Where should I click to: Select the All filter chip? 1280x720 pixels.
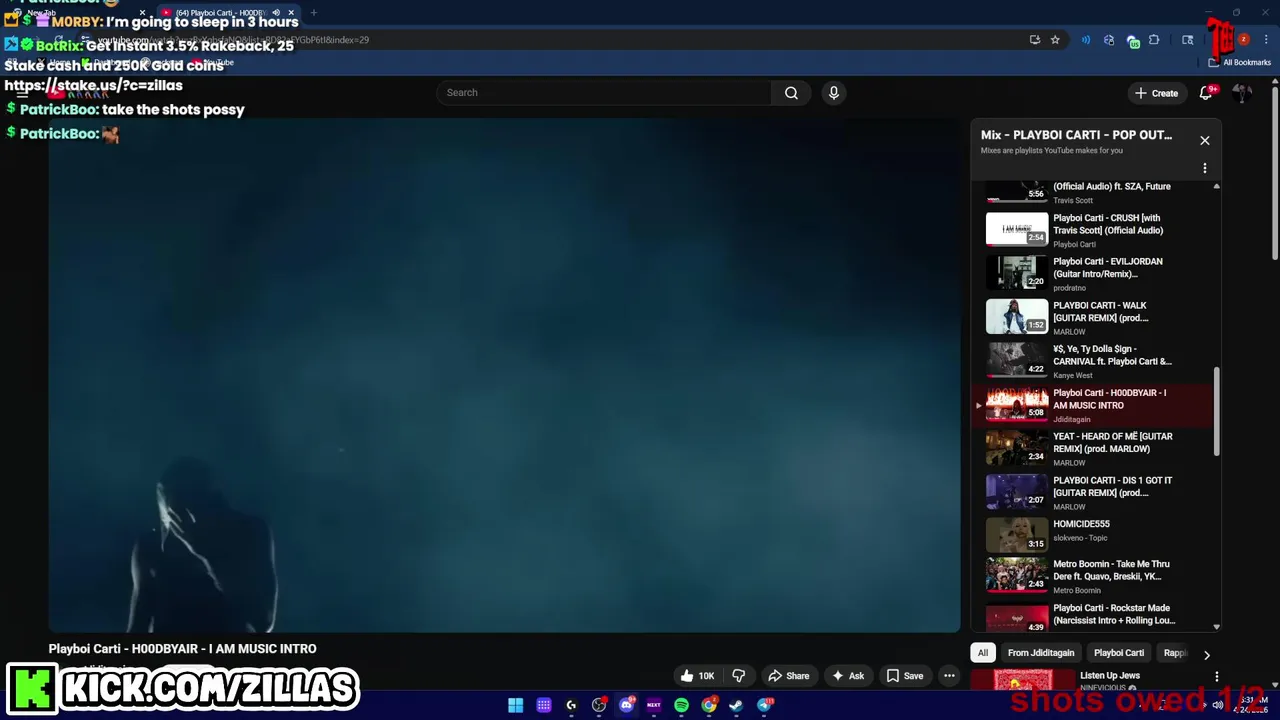pyautogui.click(x=983, y=653)
